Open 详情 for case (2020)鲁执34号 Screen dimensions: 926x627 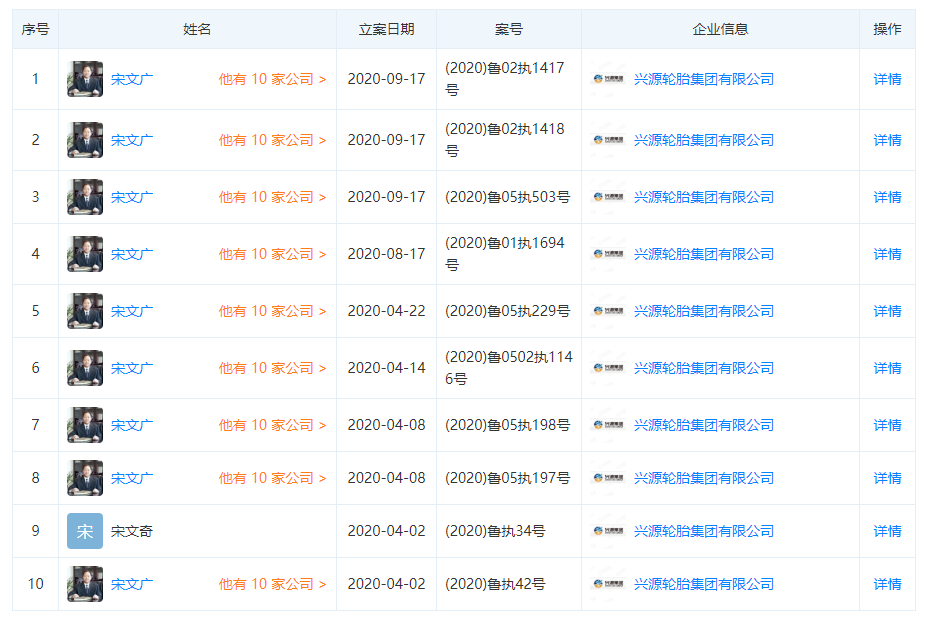887,531
